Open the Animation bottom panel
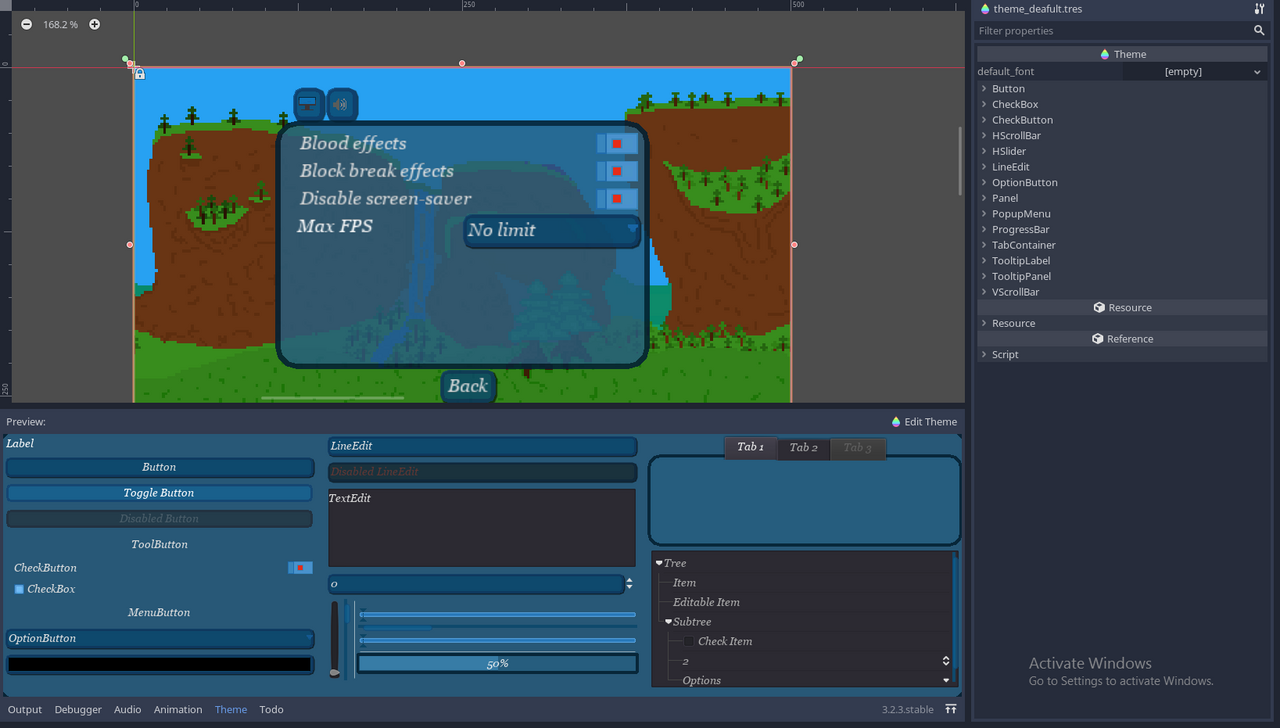The width and height of the screenshot is (1280, 728). point(178,709)
